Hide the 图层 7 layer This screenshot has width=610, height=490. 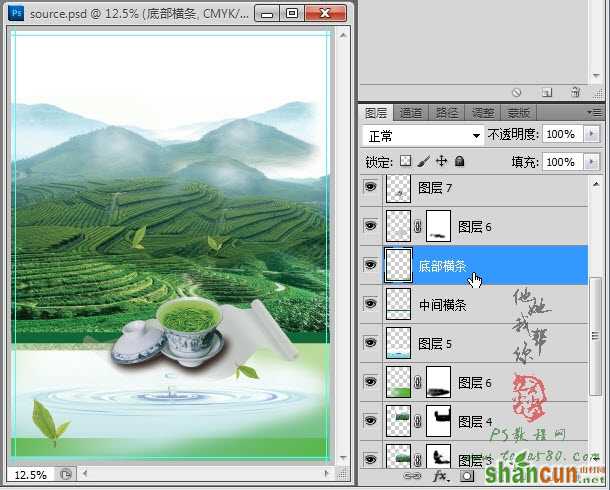370,187
